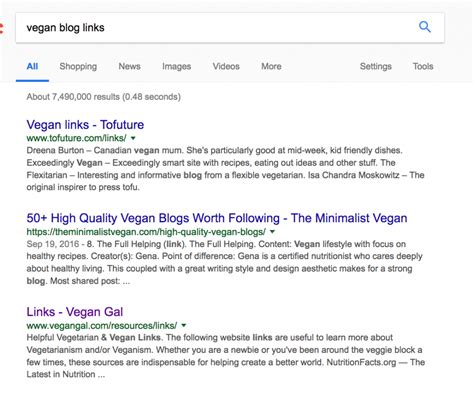This screenshot has width=474, height=394.
Task: Select the Videos tab
Action: pyautogui.click(x=226, y=66)
